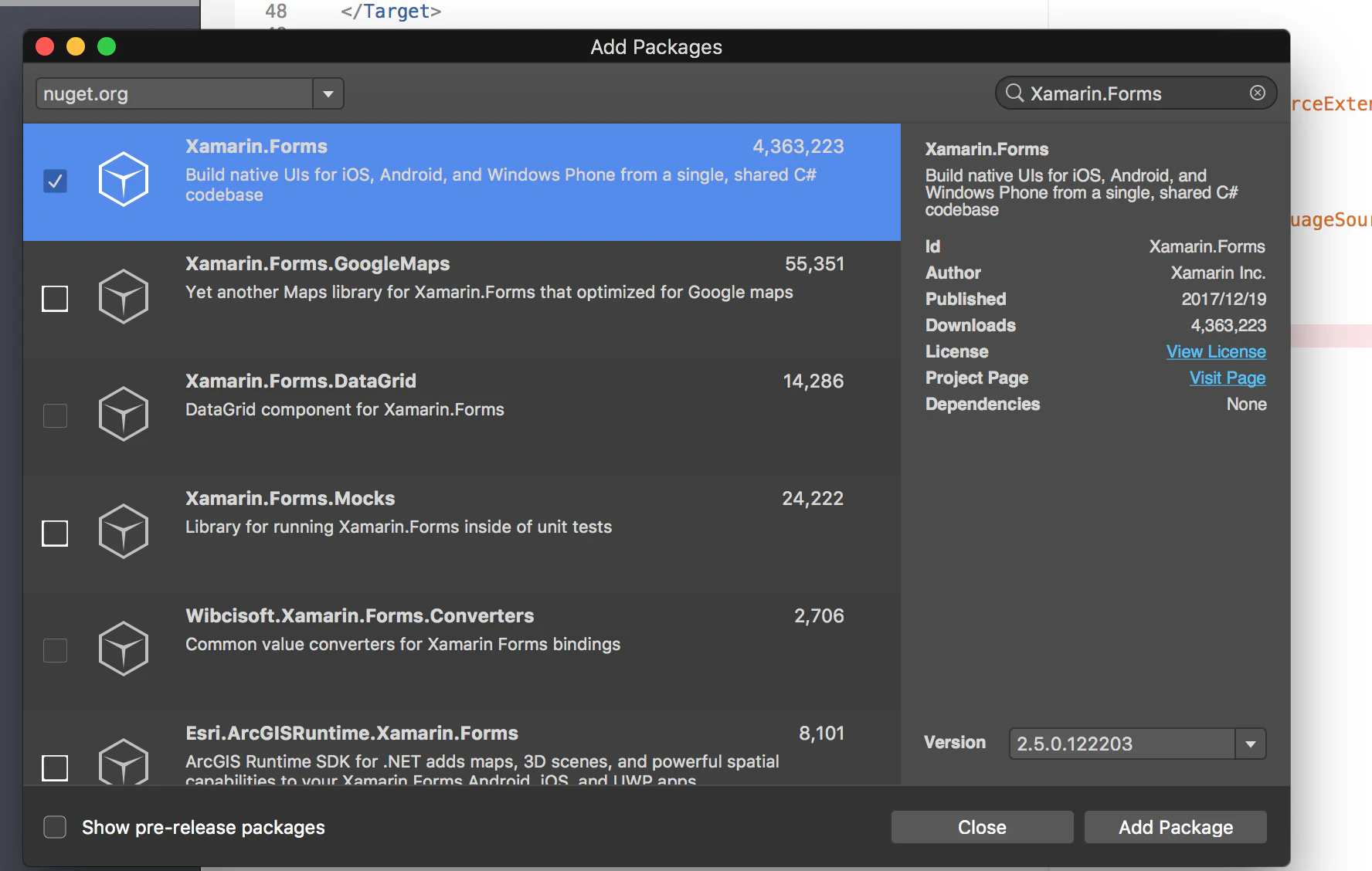Click the 24,222 download count
The width and height of the screenshot is (1372, 871).
813,499
